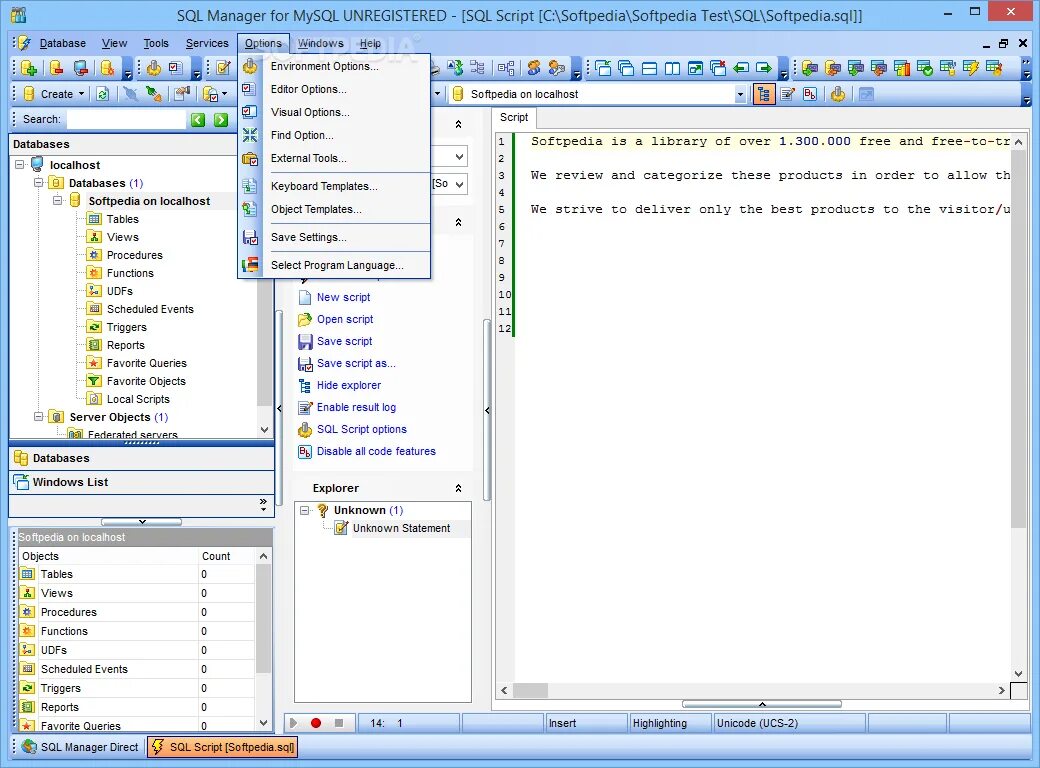Viewport: 1040px width, 768px height.
Task: Click the Disable all code features link
Action: [376, 451]
